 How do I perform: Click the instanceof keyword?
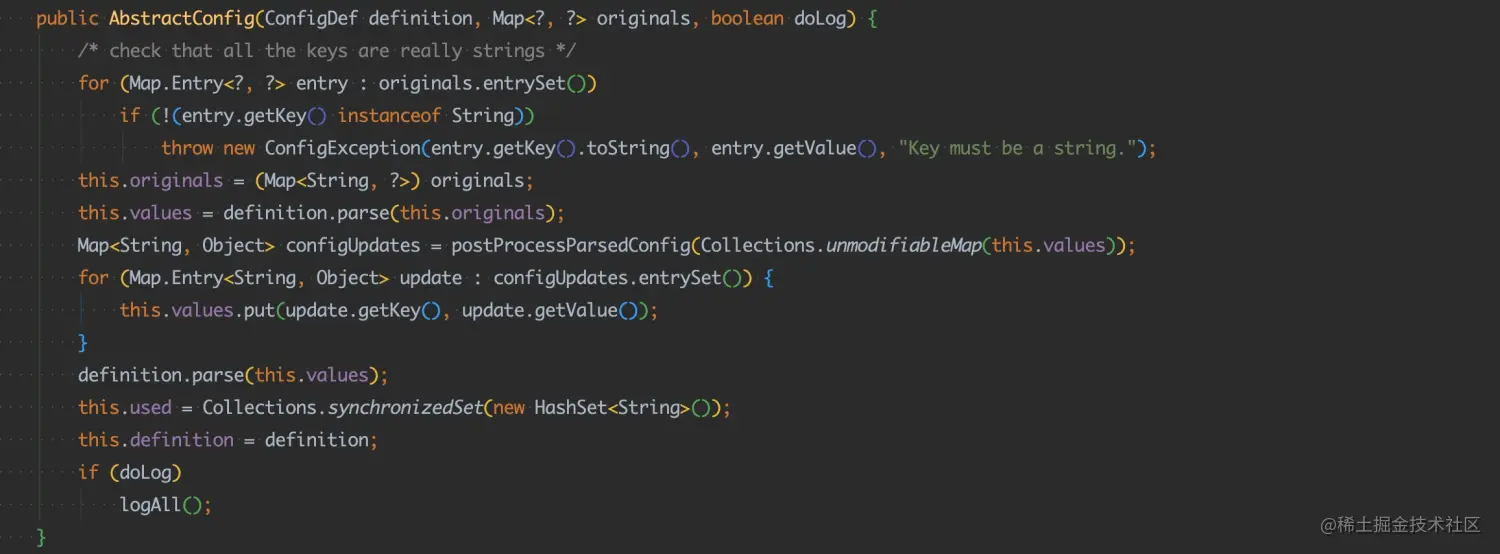[x=389, y=115]
